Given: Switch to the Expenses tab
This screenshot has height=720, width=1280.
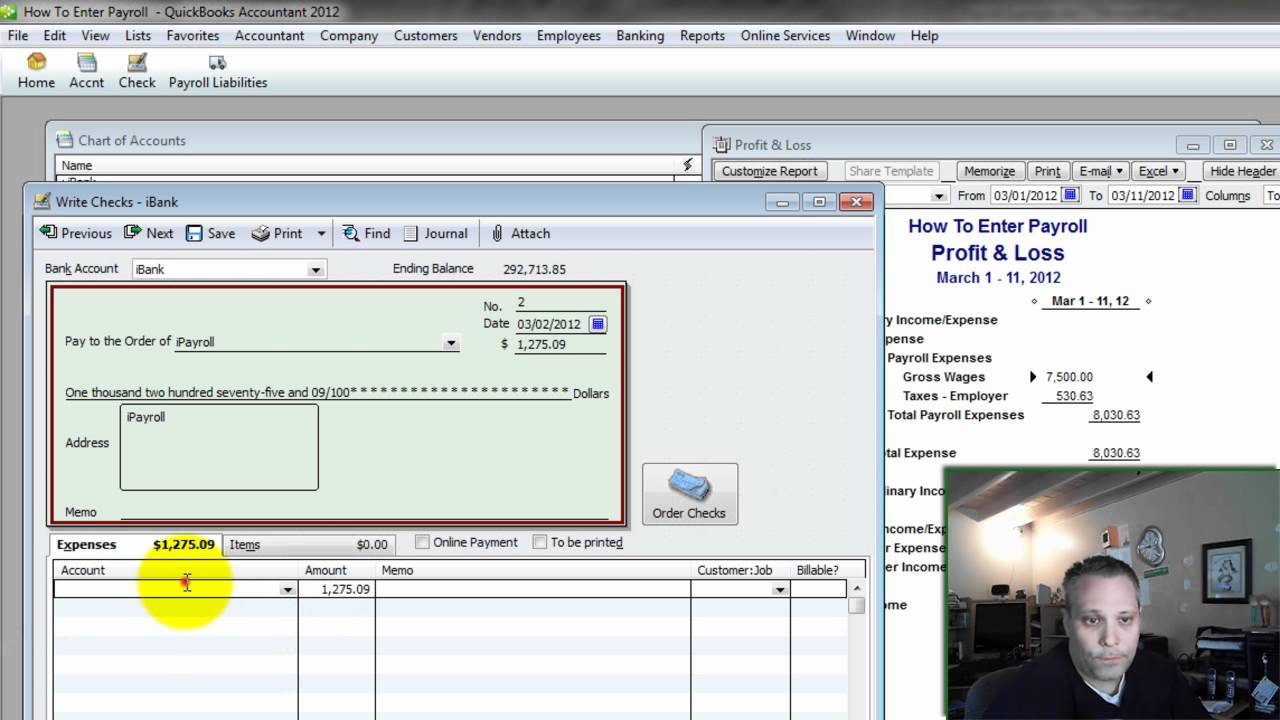Looking at the screenshot, I should 135,544.
